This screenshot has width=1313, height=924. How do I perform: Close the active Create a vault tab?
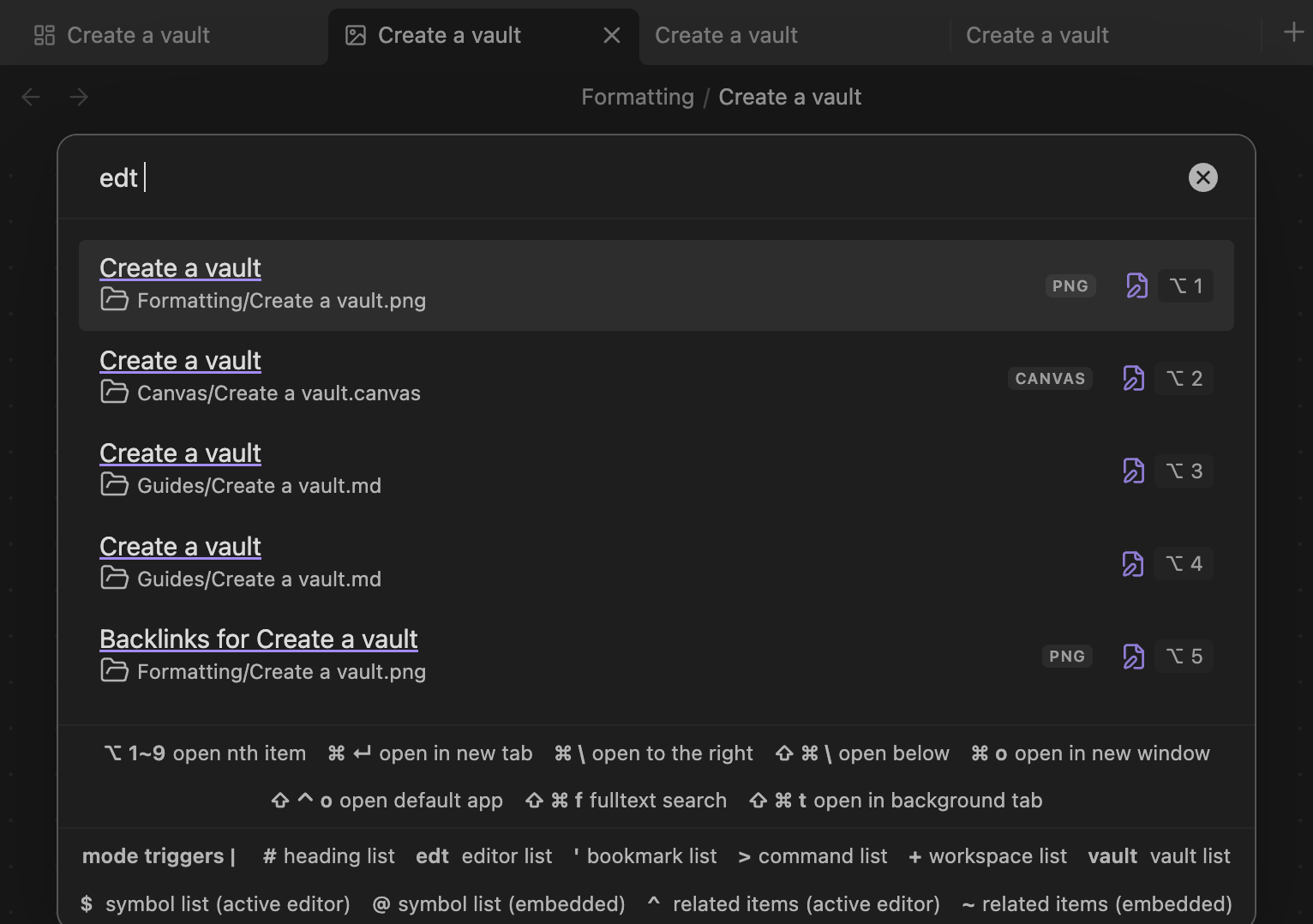pyautogui.click(x=612, y=35)
